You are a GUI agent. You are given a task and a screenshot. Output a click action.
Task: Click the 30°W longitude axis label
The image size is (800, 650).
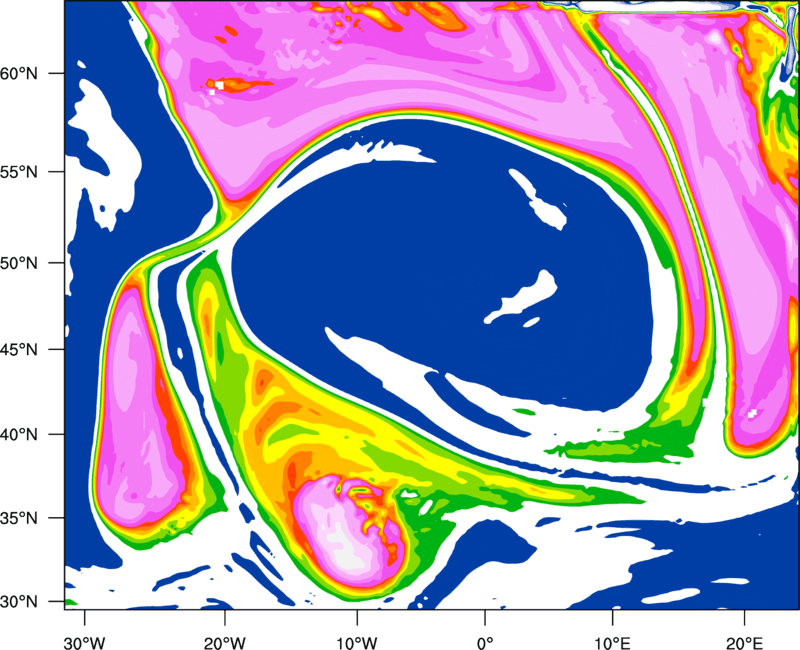85,643
